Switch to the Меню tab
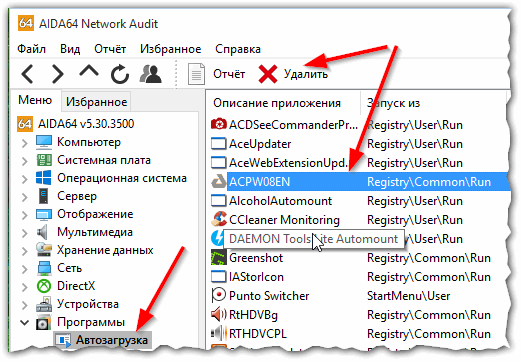Image resolution: width=522 pixels, height=362 pixels. 35,100
